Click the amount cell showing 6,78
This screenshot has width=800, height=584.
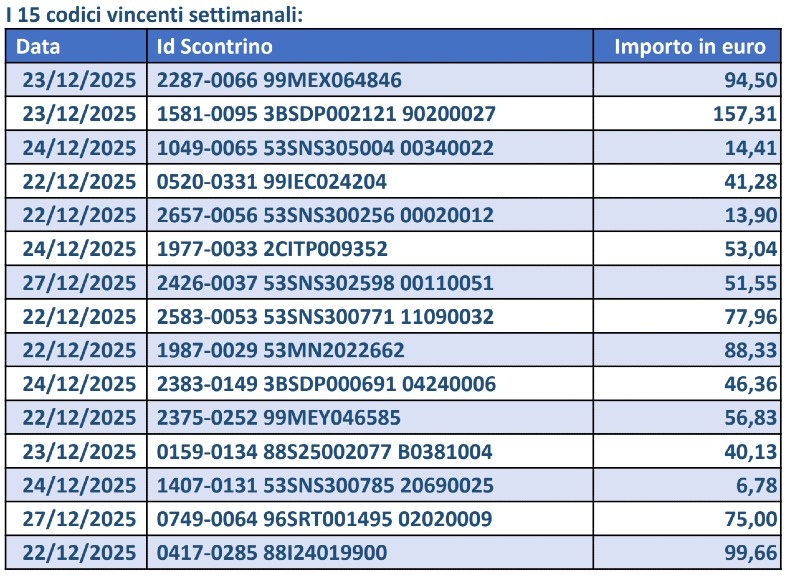(757, 485)
